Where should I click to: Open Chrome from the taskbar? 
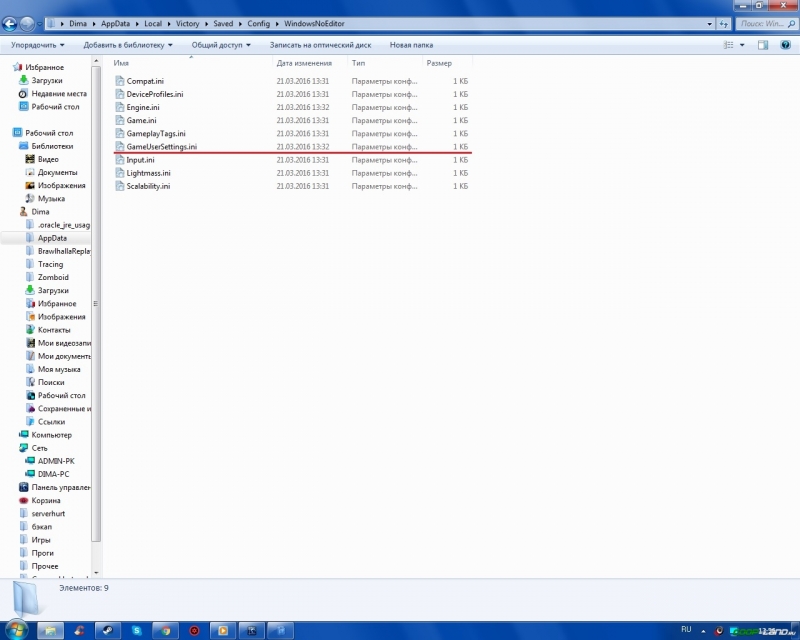pyautogui.click(x=165, y=631)
